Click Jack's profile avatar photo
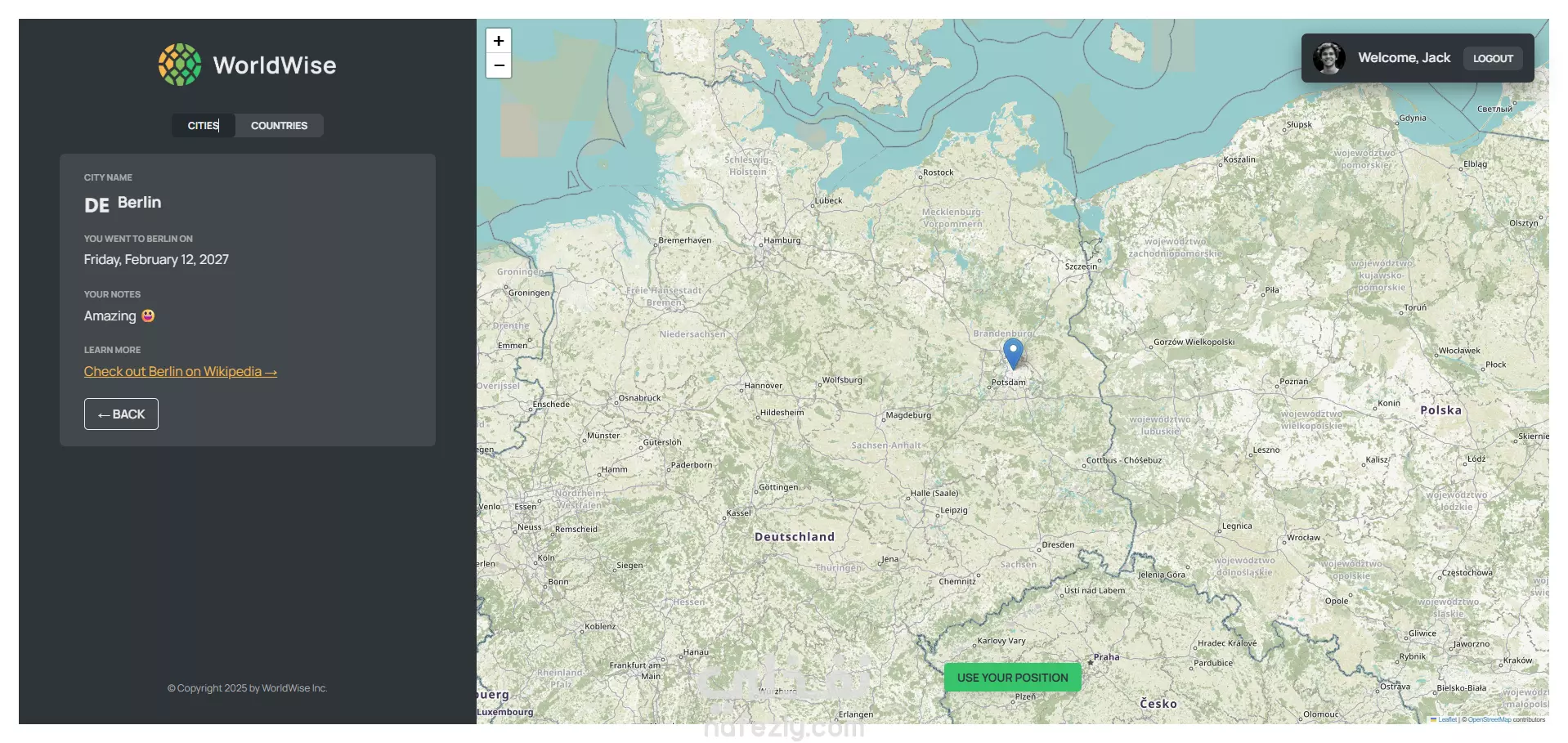 click(1329, 58)
